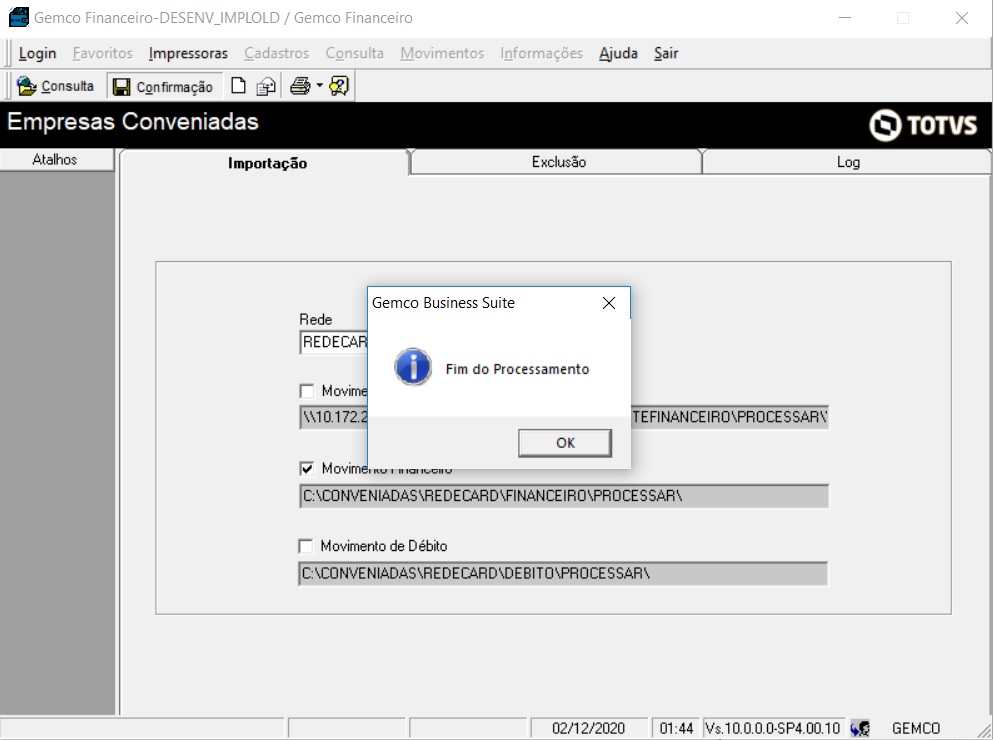Screen dimensions: 993x740
Task: Open the Login menu
Action: point(37,53)
